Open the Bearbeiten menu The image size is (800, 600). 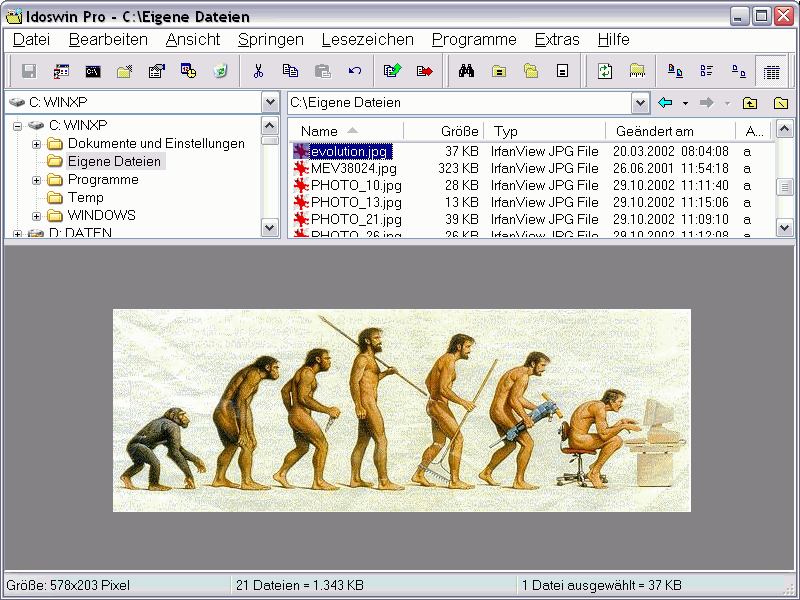108,39
